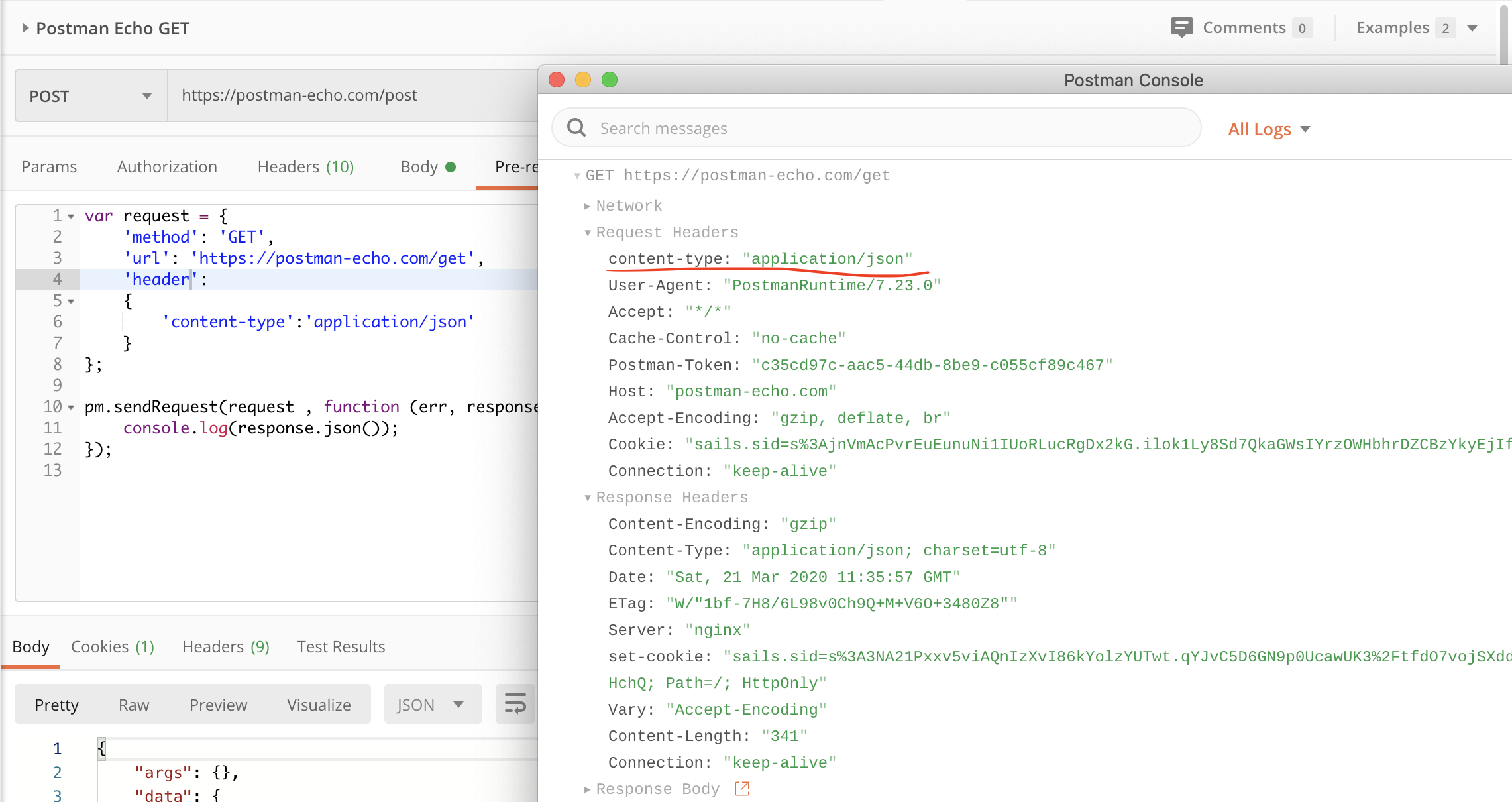The width and height of the screenshot is (1512, 802).
Task: Open Response Body in external view
Action: coord(742,788)
